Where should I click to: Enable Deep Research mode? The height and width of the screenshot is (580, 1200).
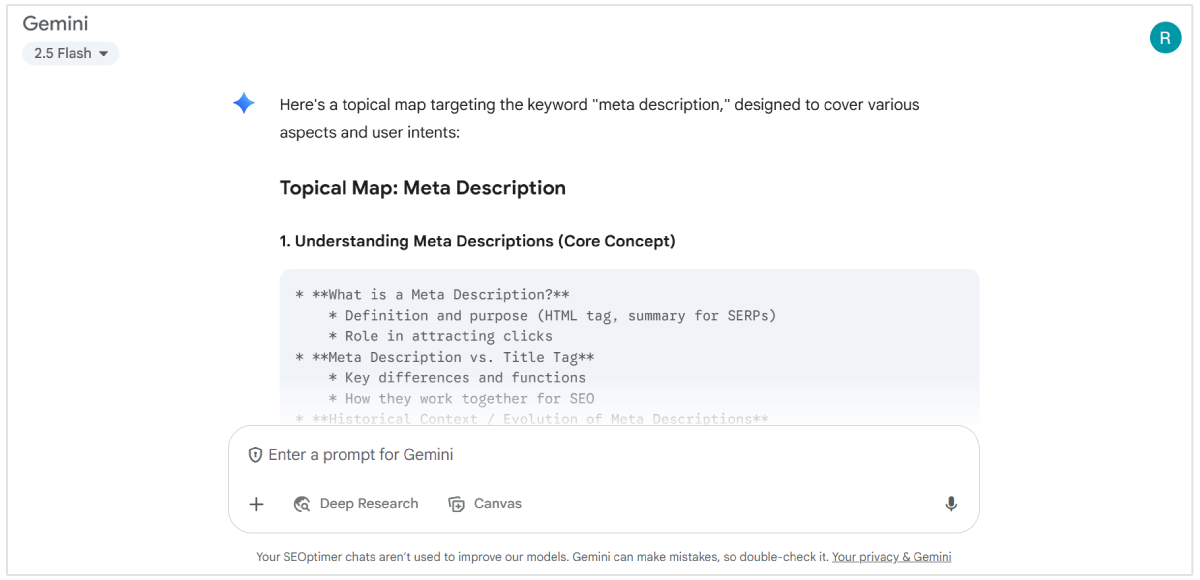click(x=356, y=503)
